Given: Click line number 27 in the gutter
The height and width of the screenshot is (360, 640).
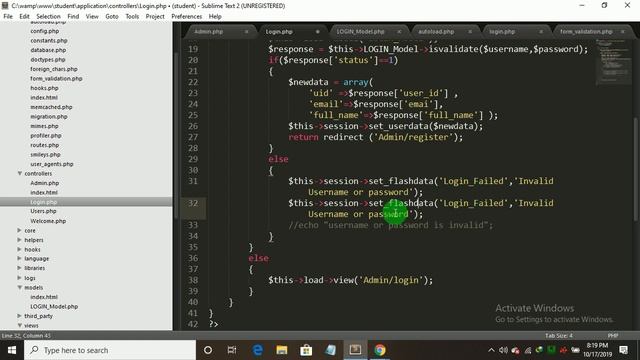Looking at the screenshot, I should (x=193, y=137).
